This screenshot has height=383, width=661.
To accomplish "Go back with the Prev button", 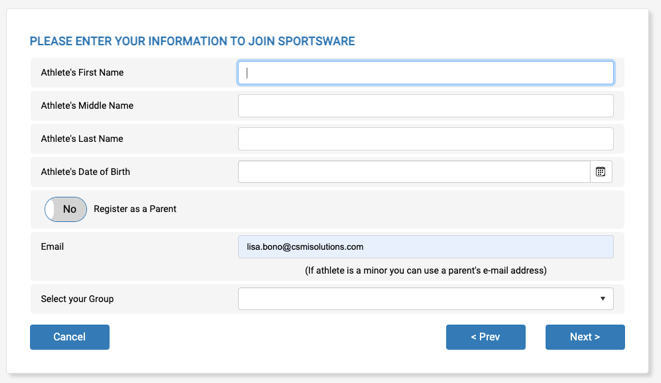I will [486, 337].
